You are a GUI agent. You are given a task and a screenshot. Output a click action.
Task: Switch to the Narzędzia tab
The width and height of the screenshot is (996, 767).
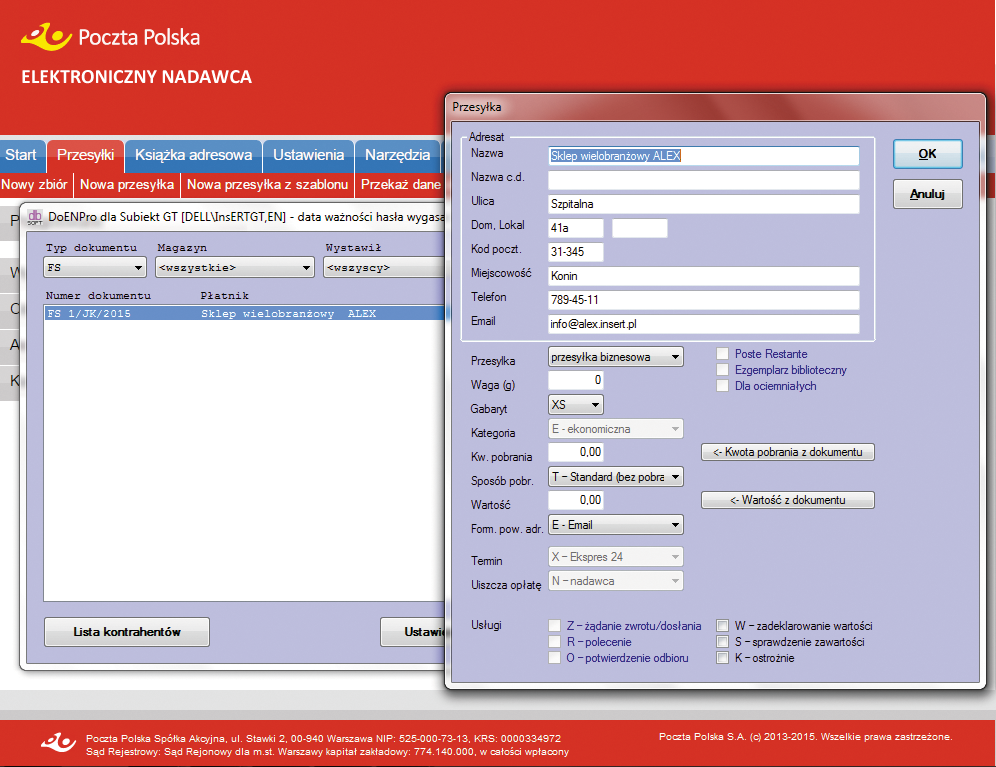pos(398,156)
